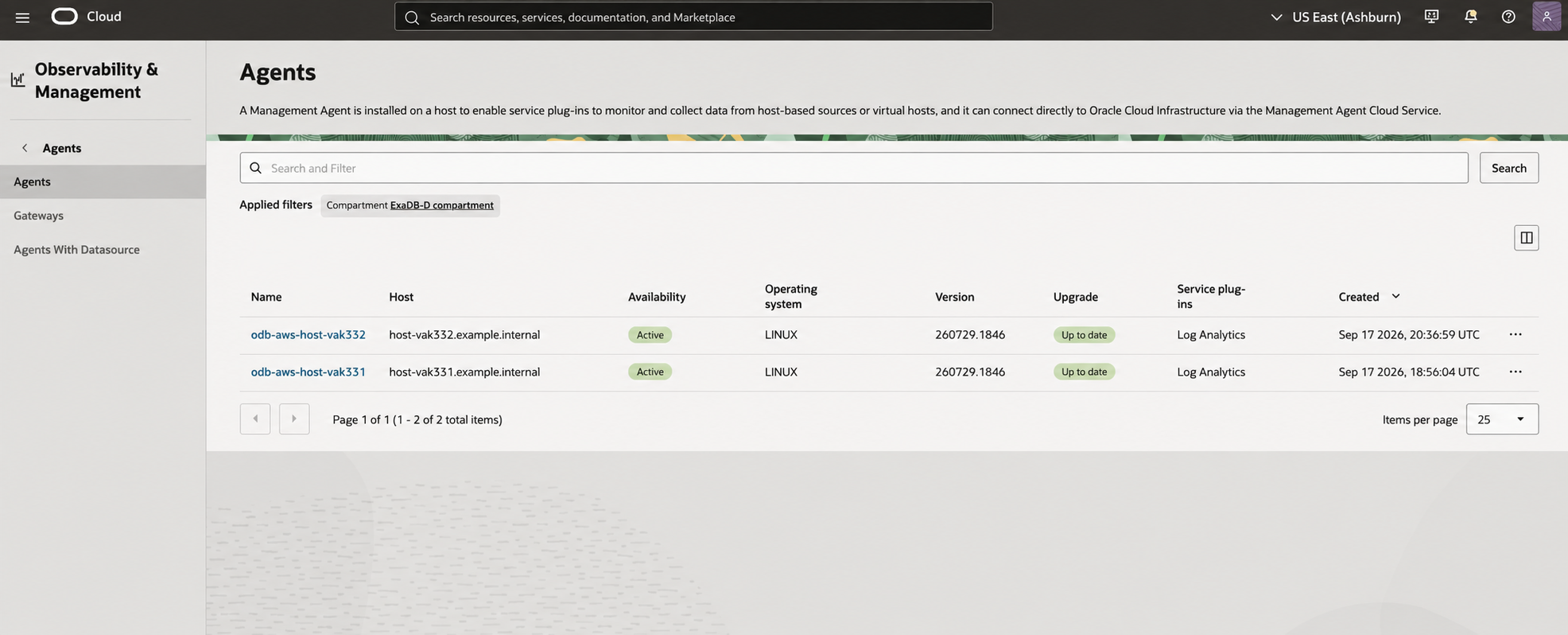The height and width of the screenshot is (635, 1568).
Task: Click Up to date badge for vak331 row
Action: coord(1084,372)
